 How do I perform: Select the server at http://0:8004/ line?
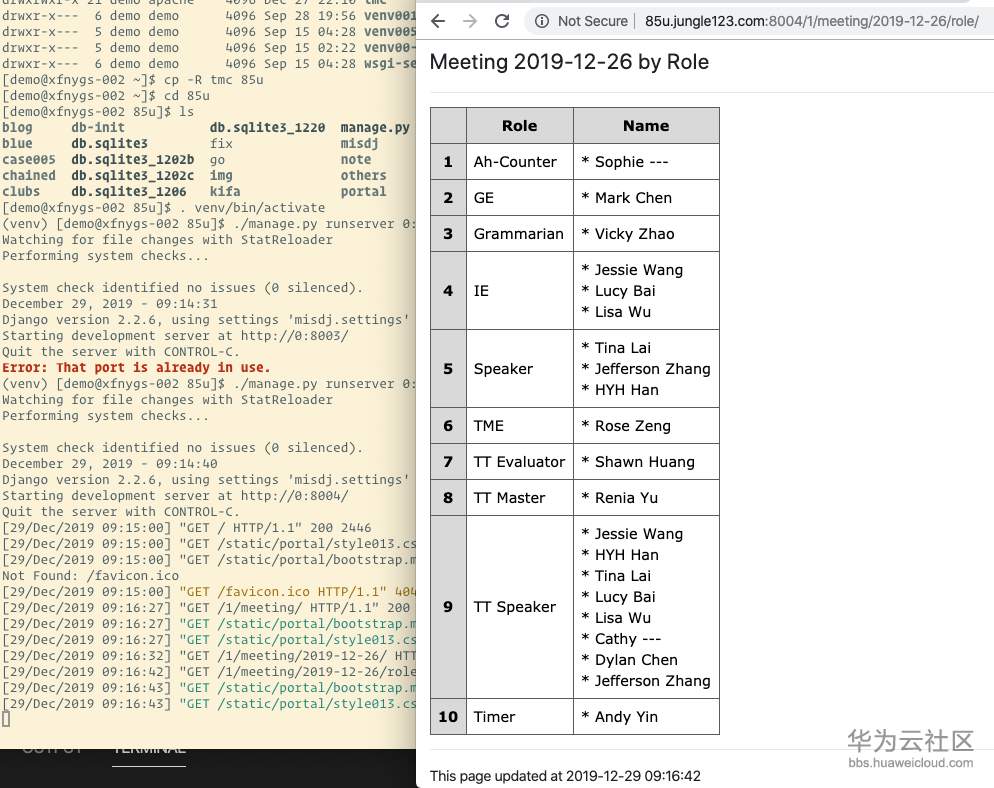[x=175, y=496]
